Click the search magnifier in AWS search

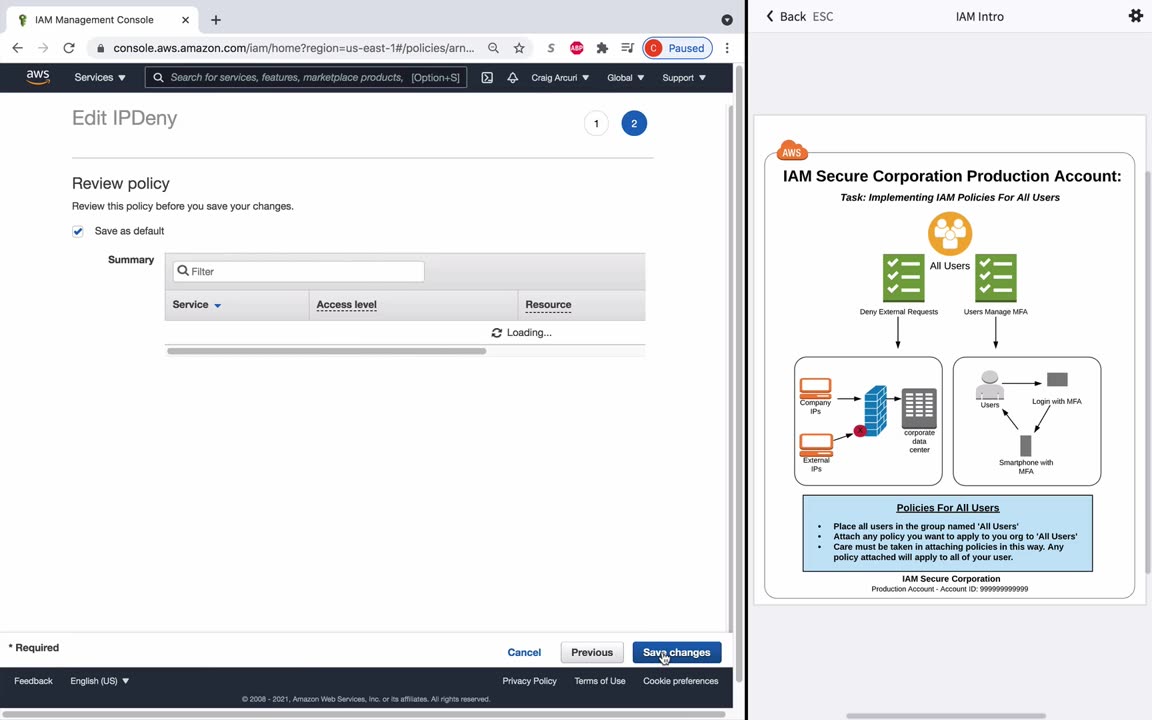pyautogui.click(x=158, y=77)
